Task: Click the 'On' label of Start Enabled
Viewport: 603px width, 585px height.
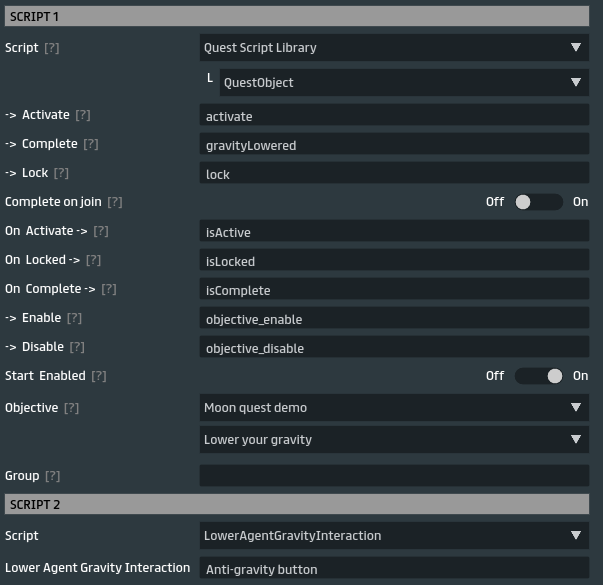Action: 580,376
